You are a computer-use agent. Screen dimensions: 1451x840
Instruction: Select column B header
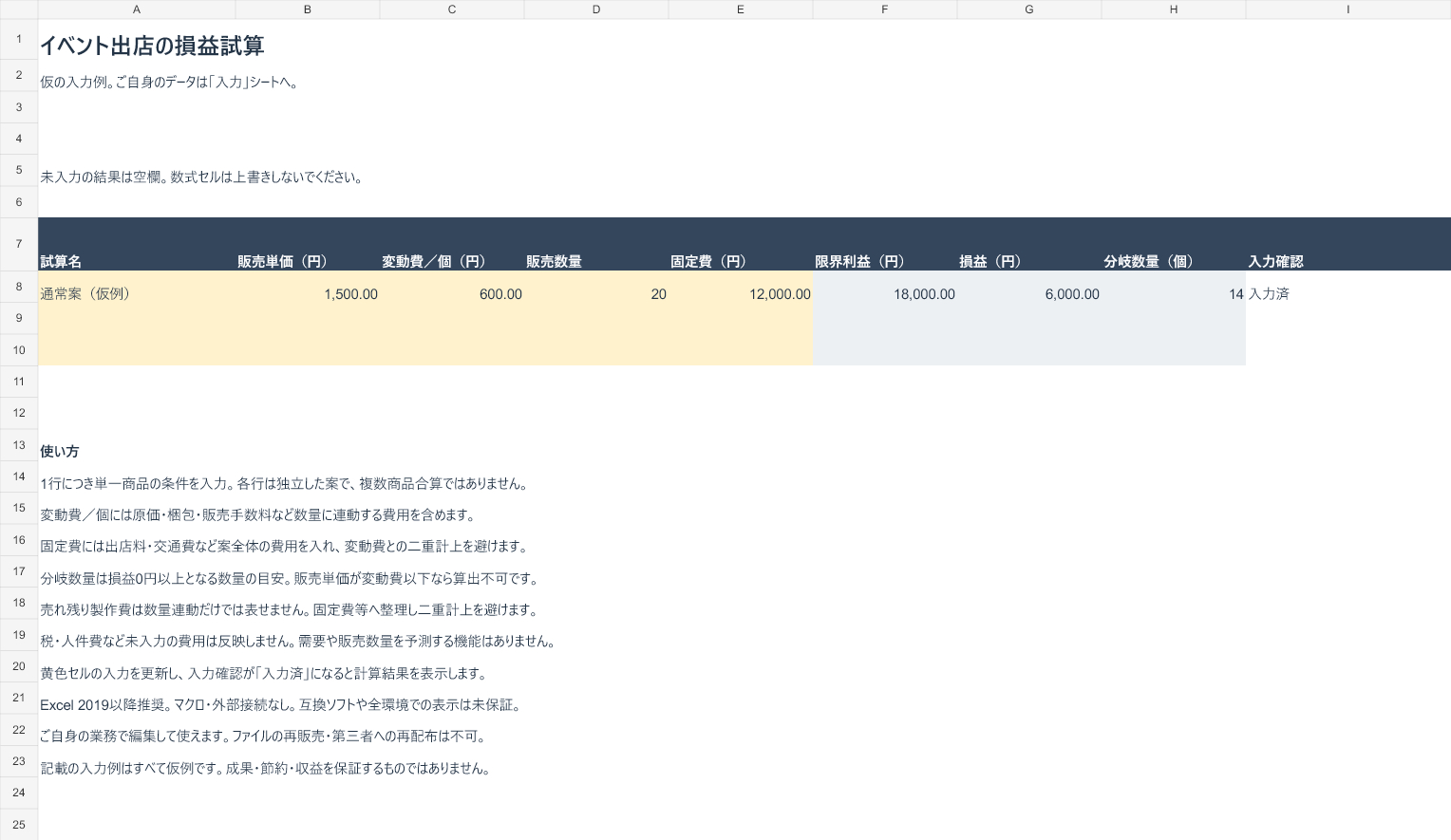pyautogui.click(x=308, y=9)
